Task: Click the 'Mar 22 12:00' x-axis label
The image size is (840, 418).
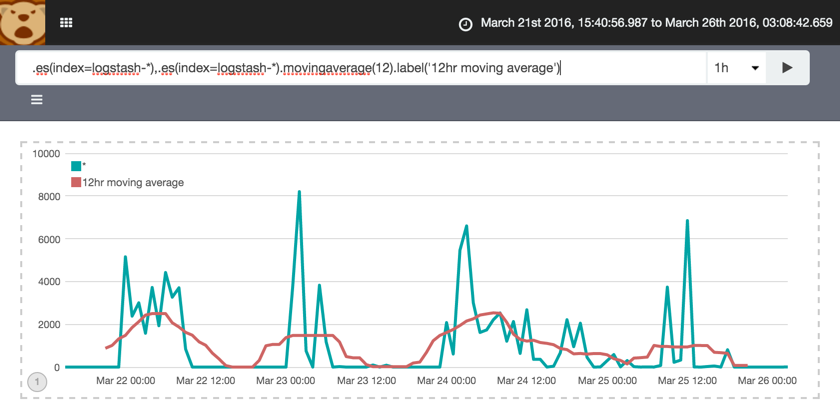Action: (x=205, y=381)
